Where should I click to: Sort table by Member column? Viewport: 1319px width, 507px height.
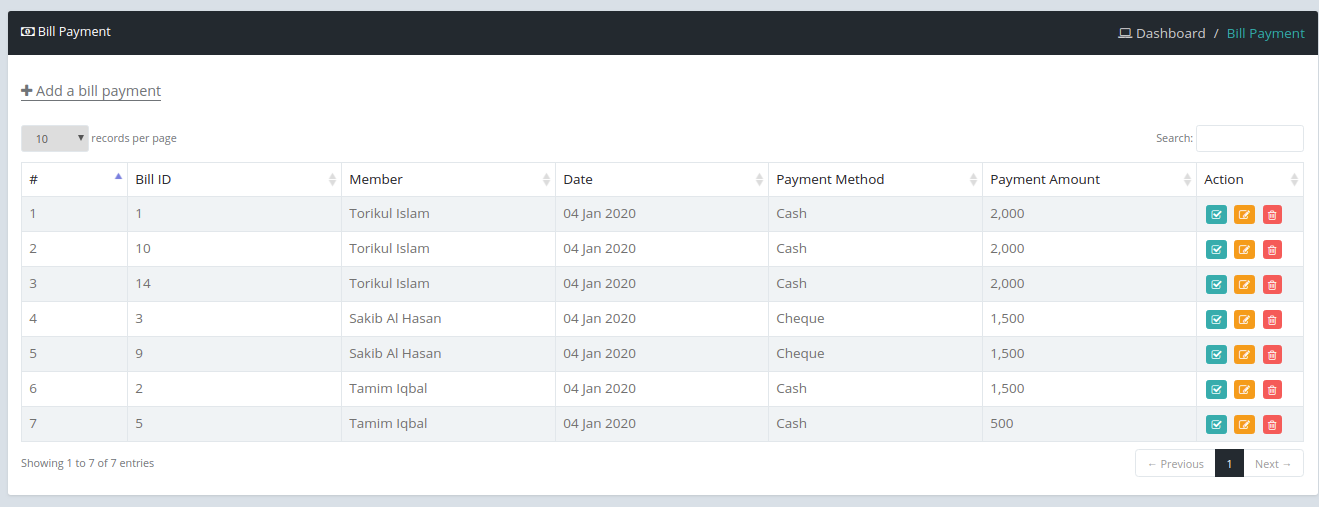tap(448, 180)
